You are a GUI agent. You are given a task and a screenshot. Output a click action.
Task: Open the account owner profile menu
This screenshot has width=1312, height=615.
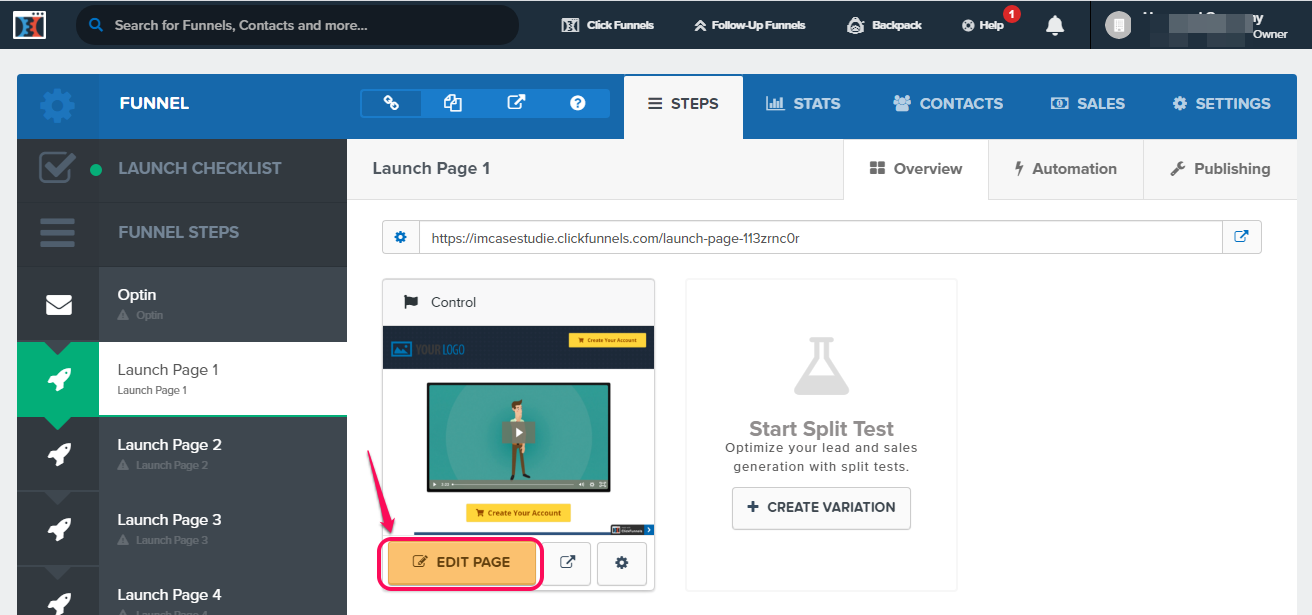pyautogui.click(x=1200, y=25)
